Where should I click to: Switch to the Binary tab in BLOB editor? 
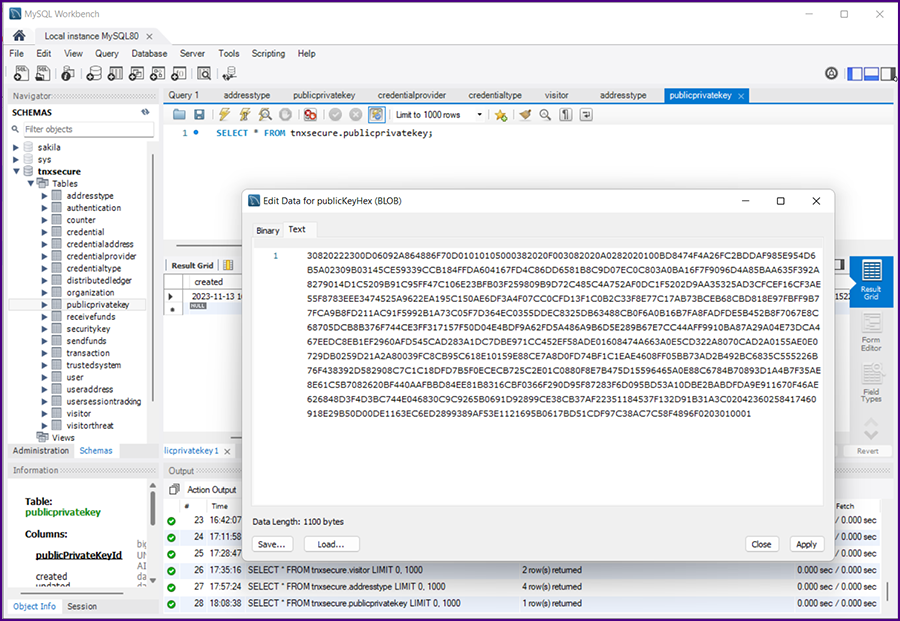(267, 230)
